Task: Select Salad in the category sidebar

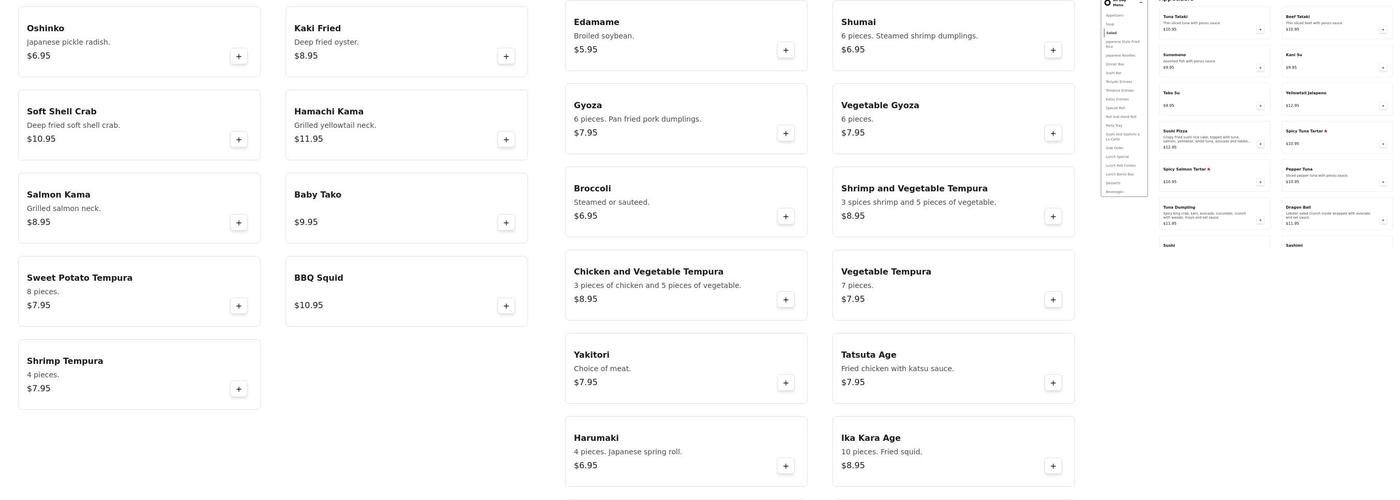Action: 1111,33
